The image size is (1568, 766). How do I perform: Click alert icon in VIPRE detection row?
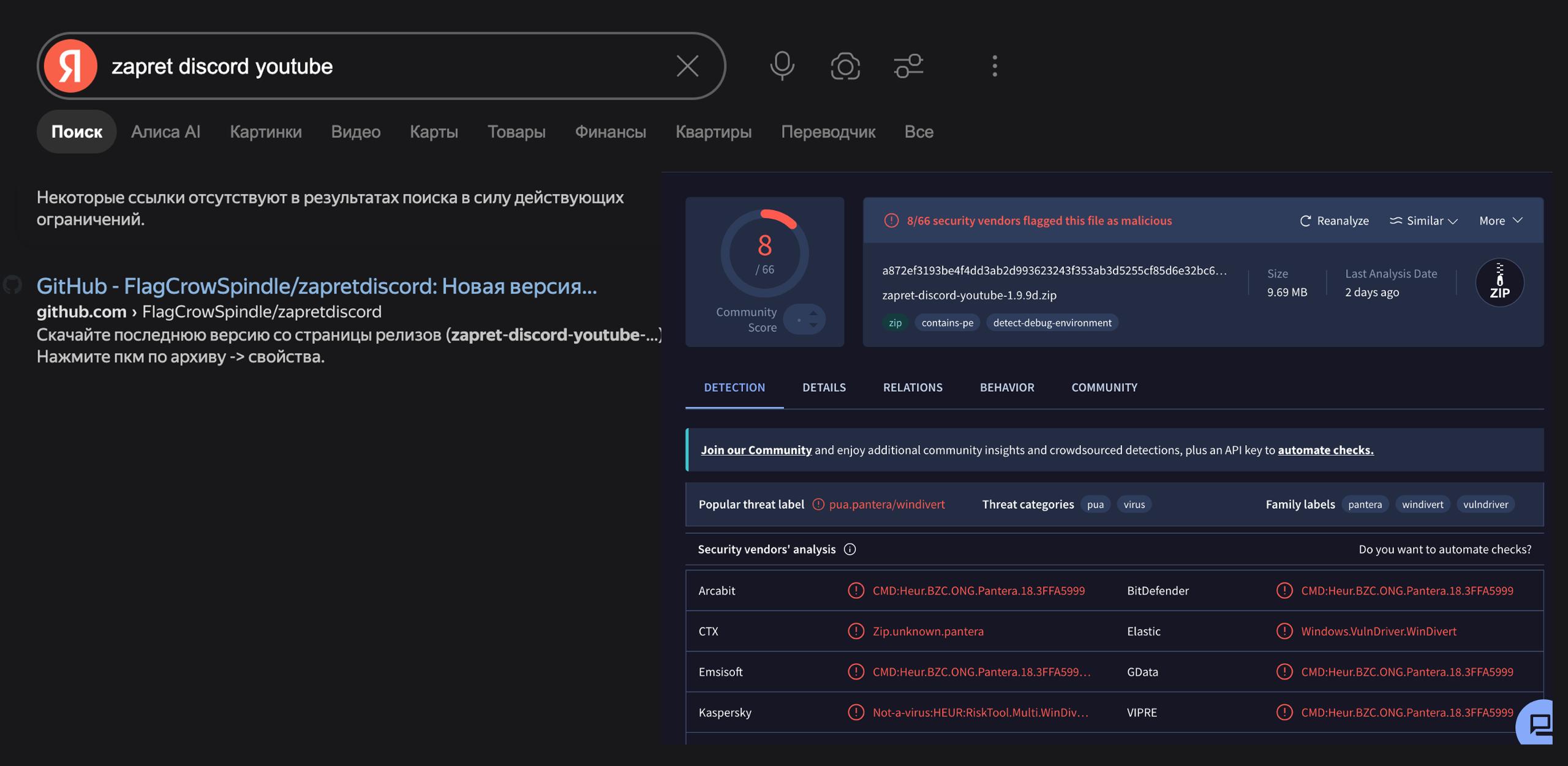[x=1284, y=712]
